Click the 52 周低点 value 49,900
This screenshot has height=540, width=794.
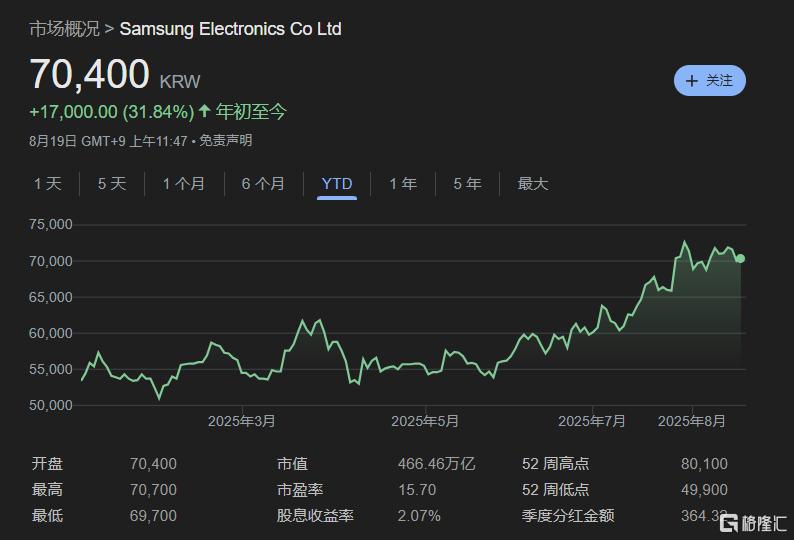tap(704, 490)
